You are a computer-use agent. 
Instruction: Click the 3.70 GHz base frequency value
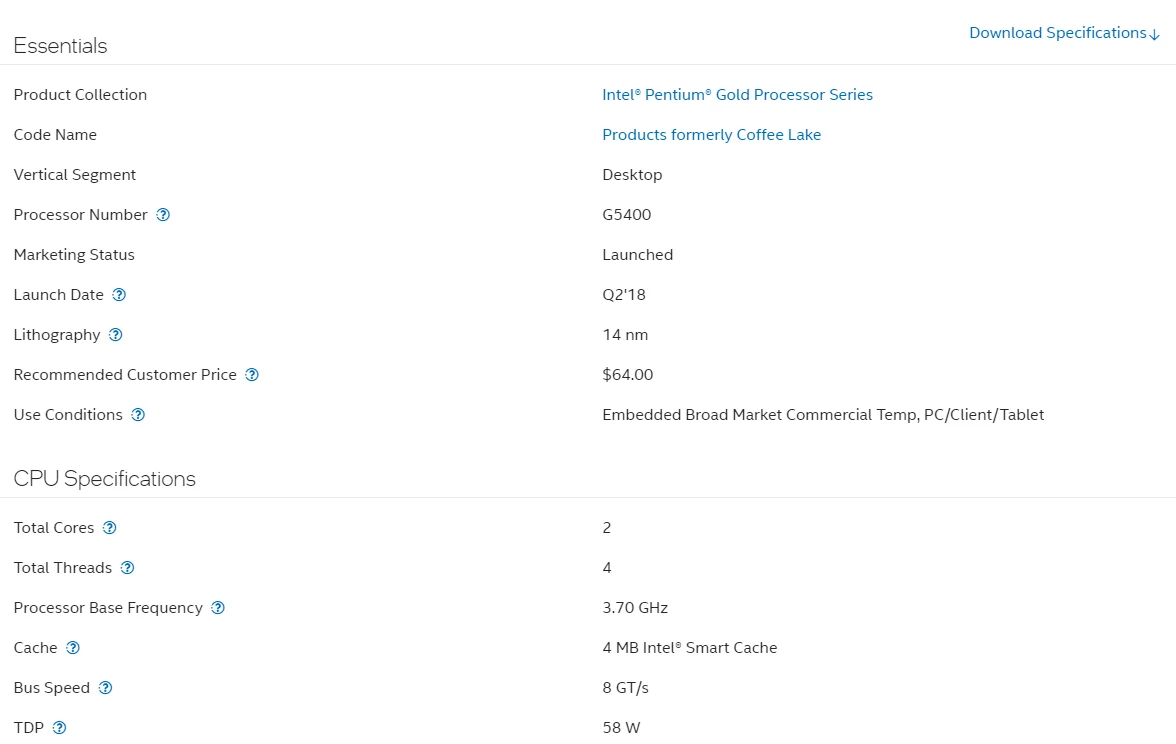(x=635, y=608)
